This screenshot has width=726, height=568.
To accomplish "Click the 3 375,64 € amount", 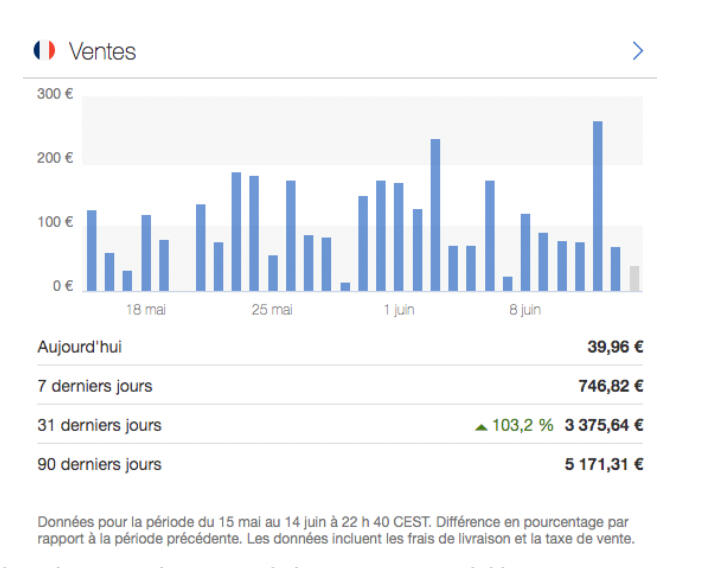I will coord(603,425).
